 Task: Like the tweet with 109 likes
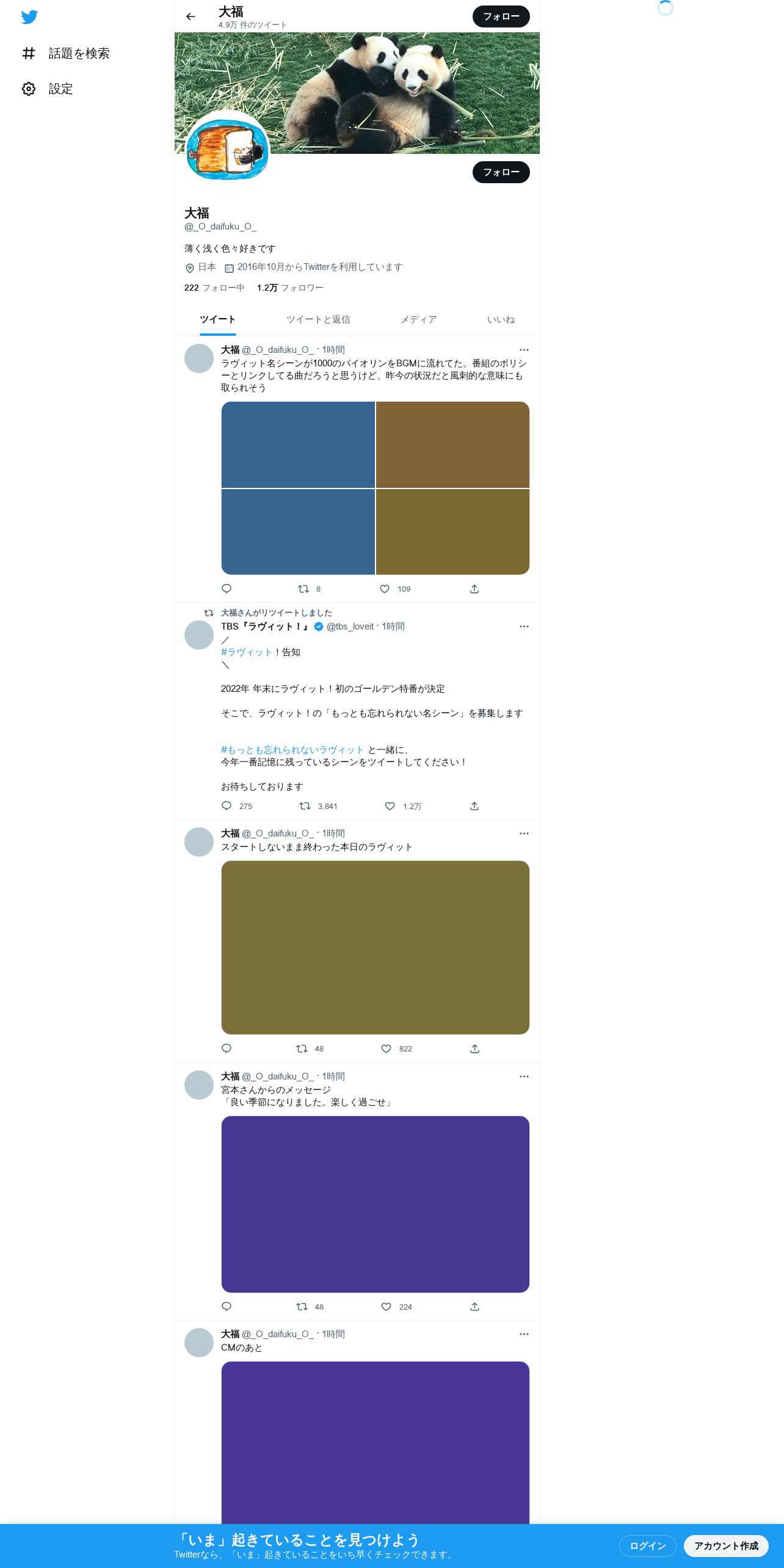[385, 589]
